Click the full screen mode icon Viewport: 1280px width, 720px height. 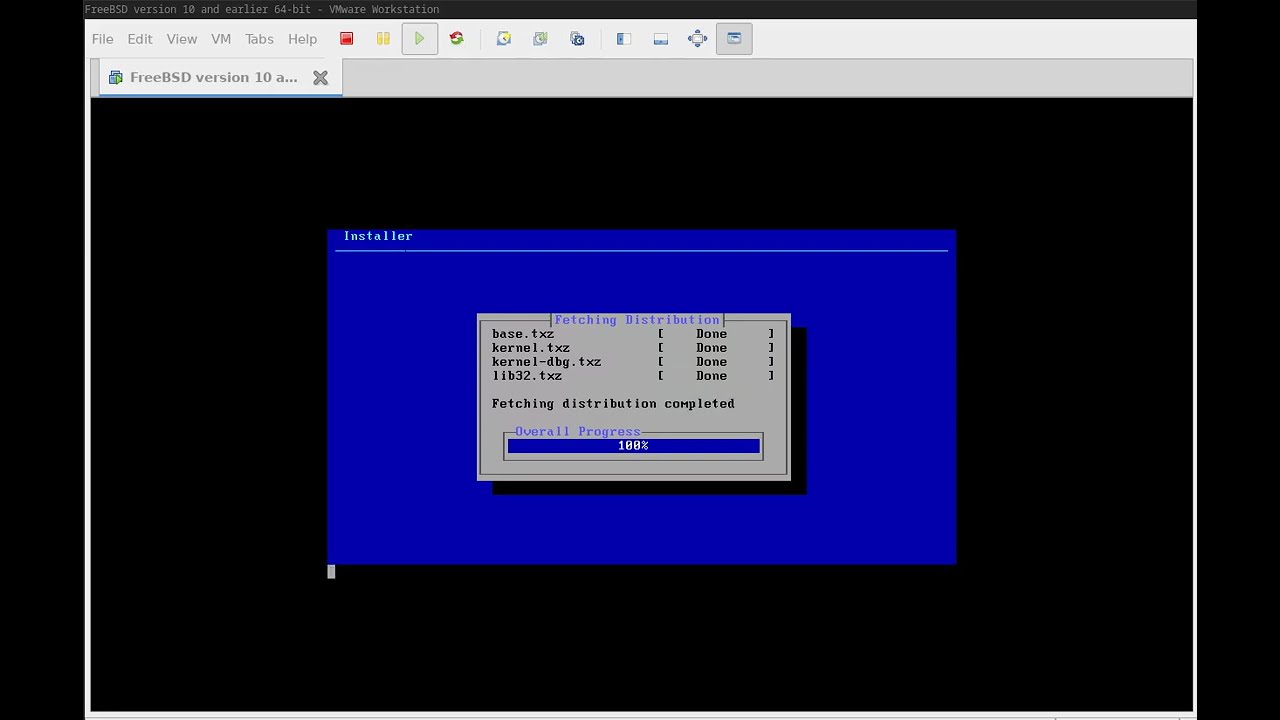coord(698,39)
